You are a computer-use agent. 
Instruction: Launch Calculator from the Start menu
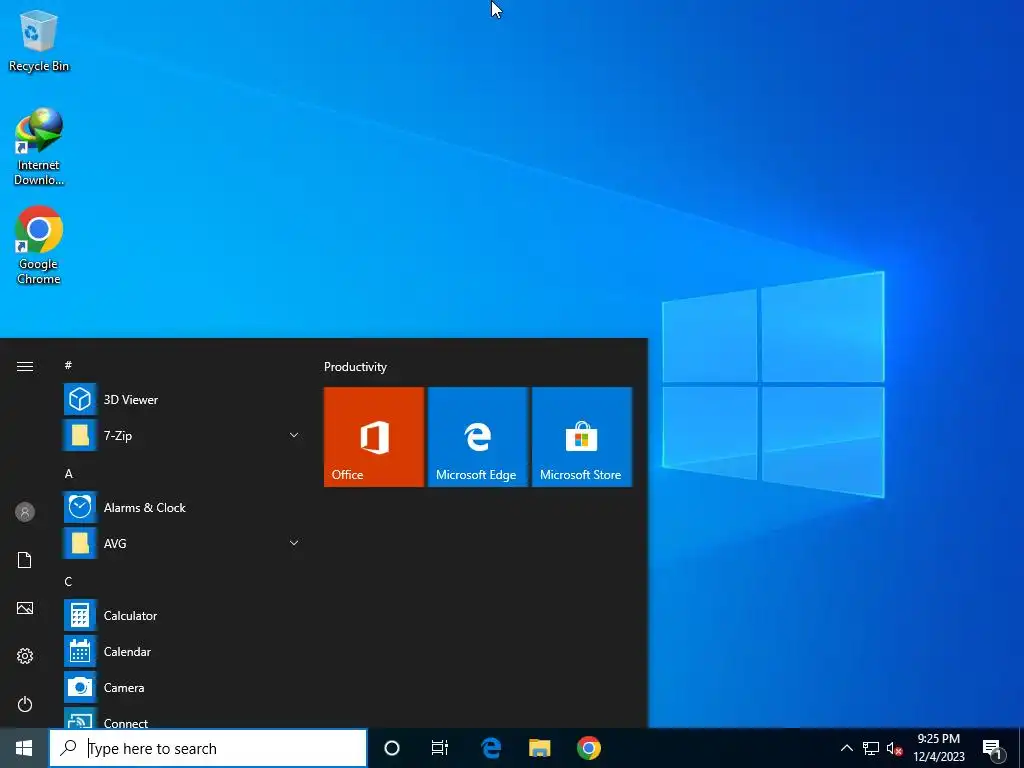pos(182,616)
